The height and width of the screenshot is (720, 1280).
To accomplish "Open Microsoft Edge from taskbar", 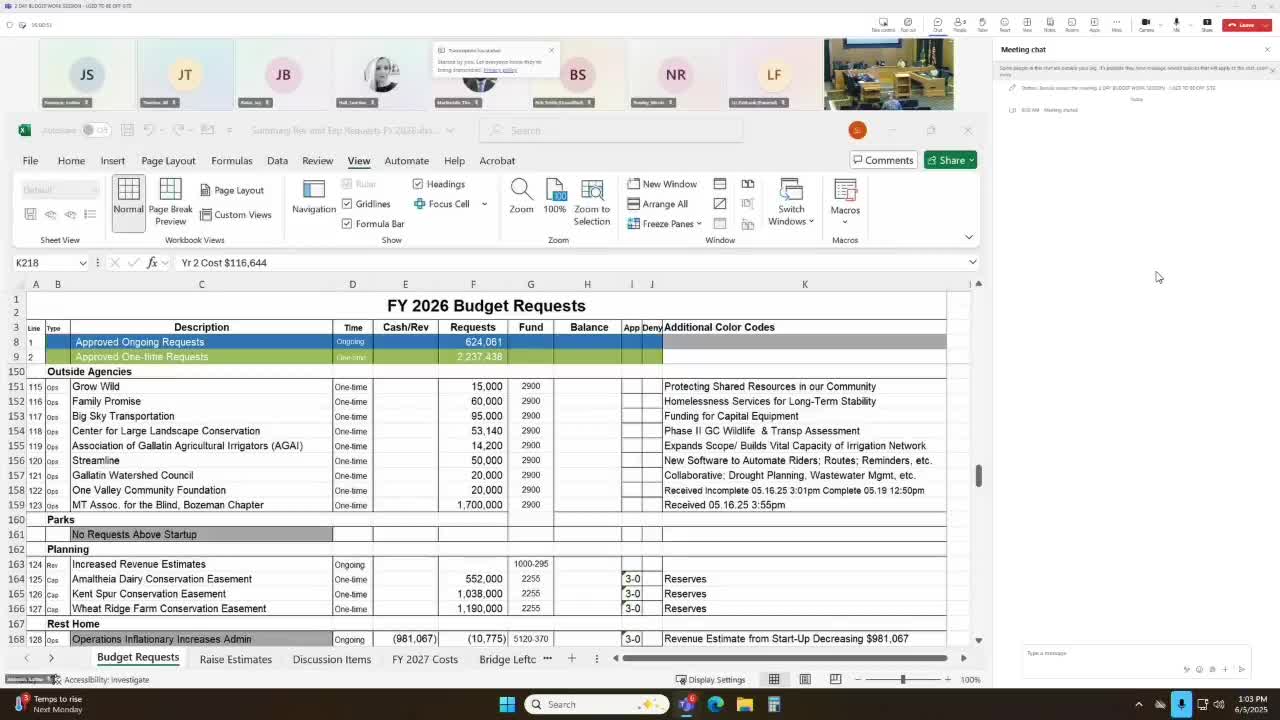I will (x=715, y=704).
